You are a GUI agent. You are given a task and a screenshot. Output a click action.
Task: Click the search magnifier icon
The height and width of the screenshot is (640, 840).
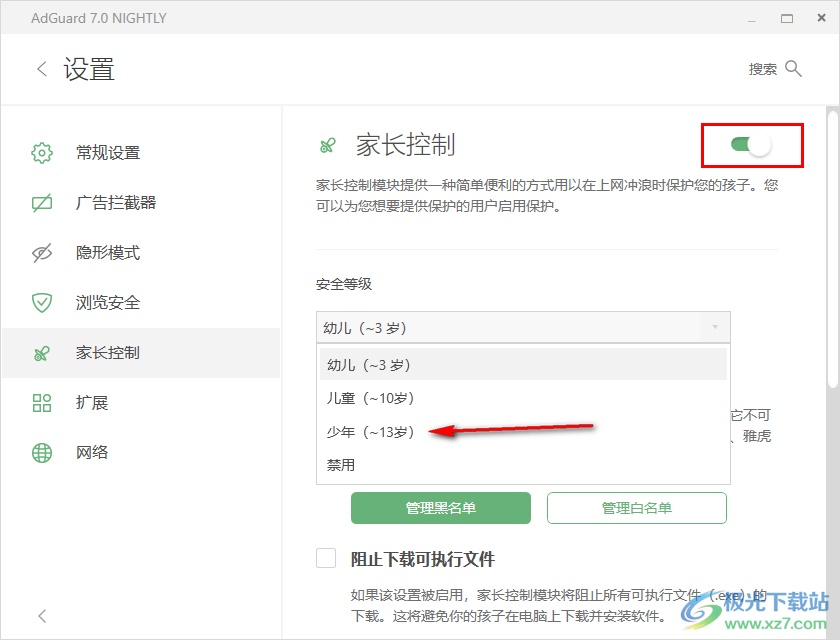793,69
